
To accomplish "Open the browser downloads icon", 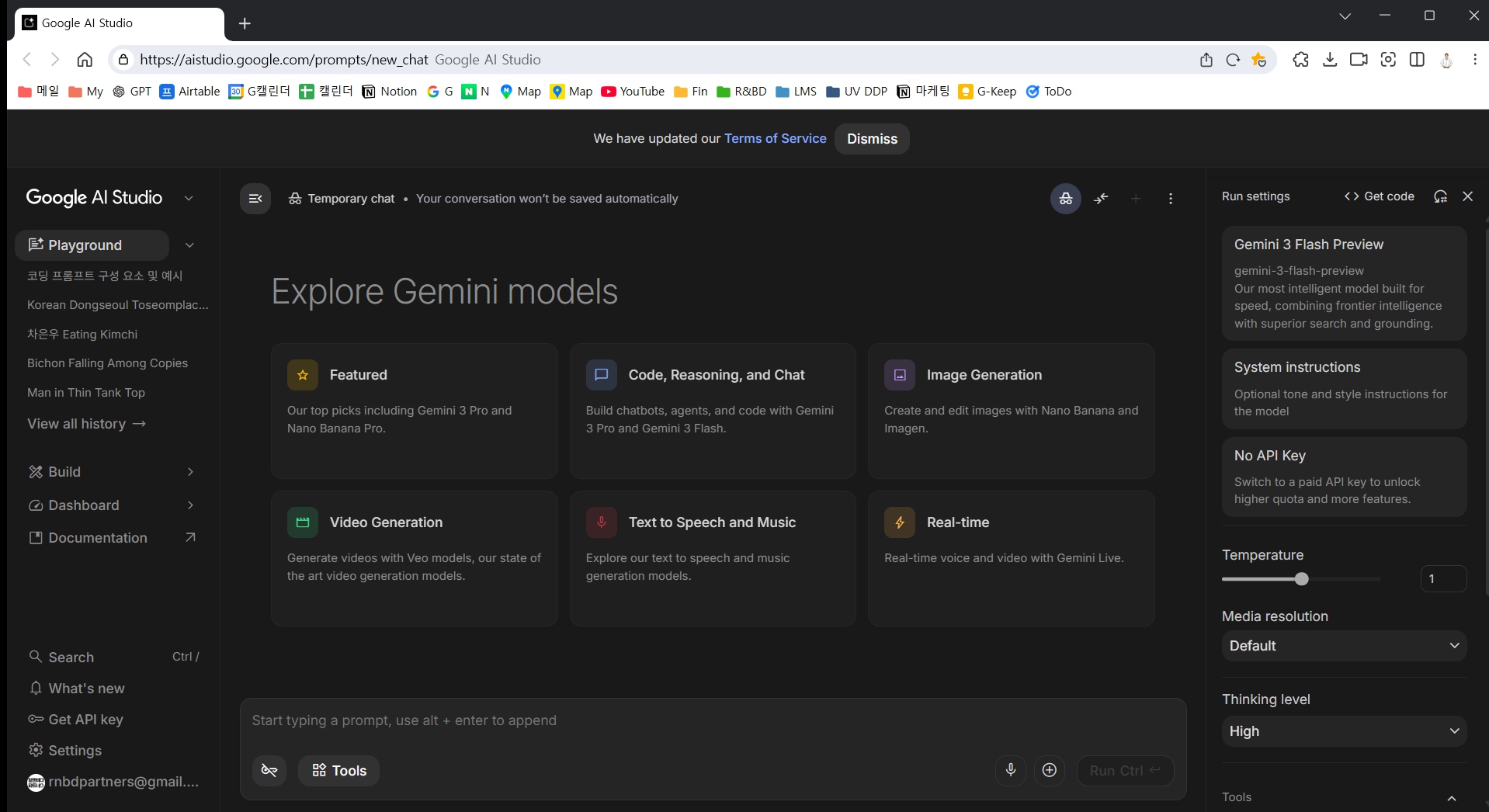I will tap(1330, 60).
